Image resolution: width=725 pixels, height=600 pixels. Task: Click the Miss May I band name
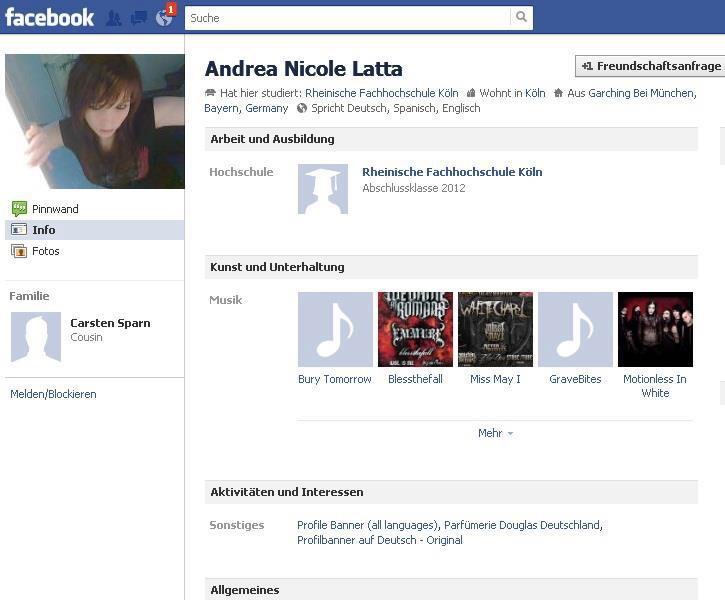495,379
